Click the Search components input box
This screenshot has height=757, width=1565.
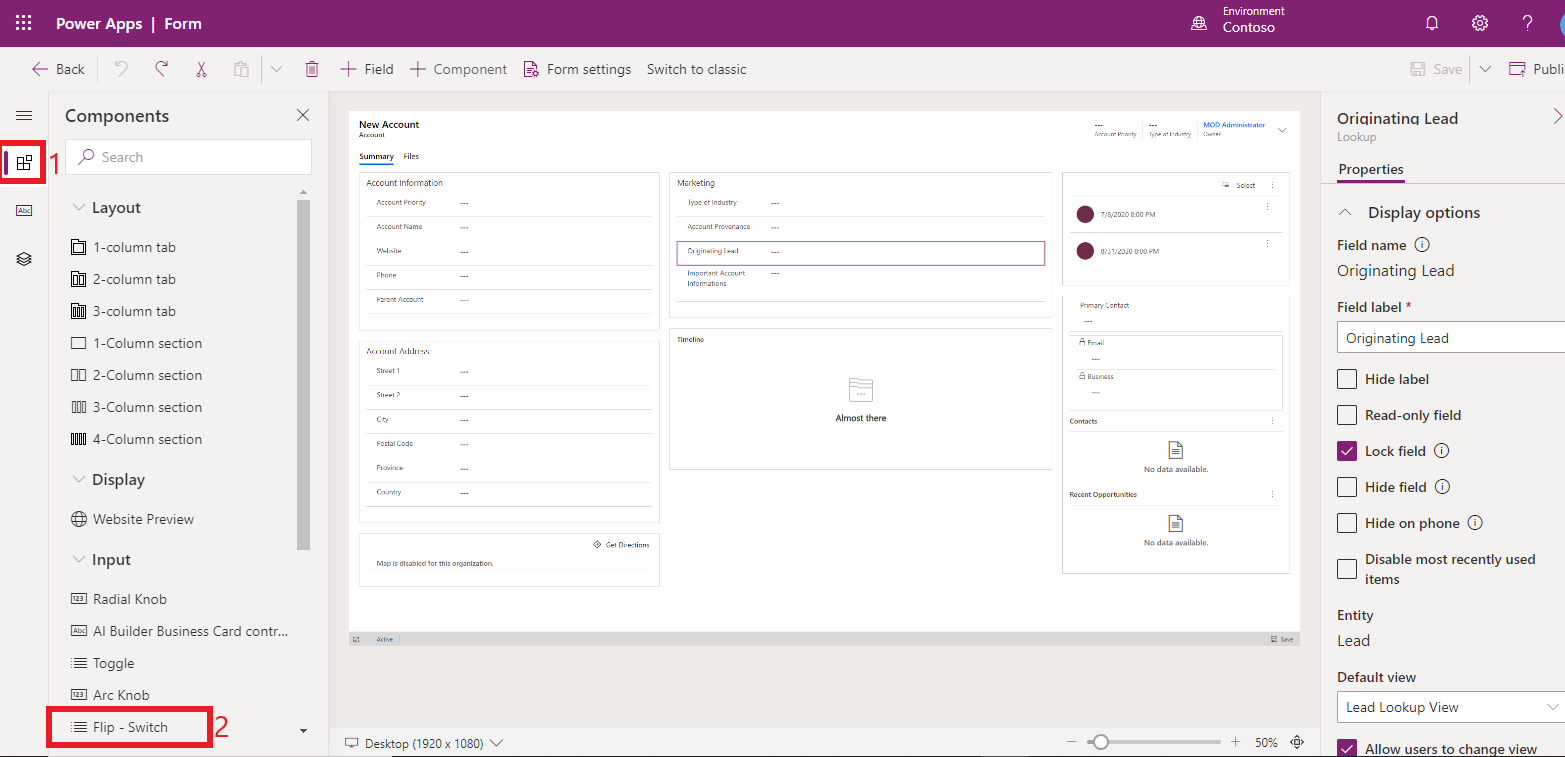click(189, 157)
